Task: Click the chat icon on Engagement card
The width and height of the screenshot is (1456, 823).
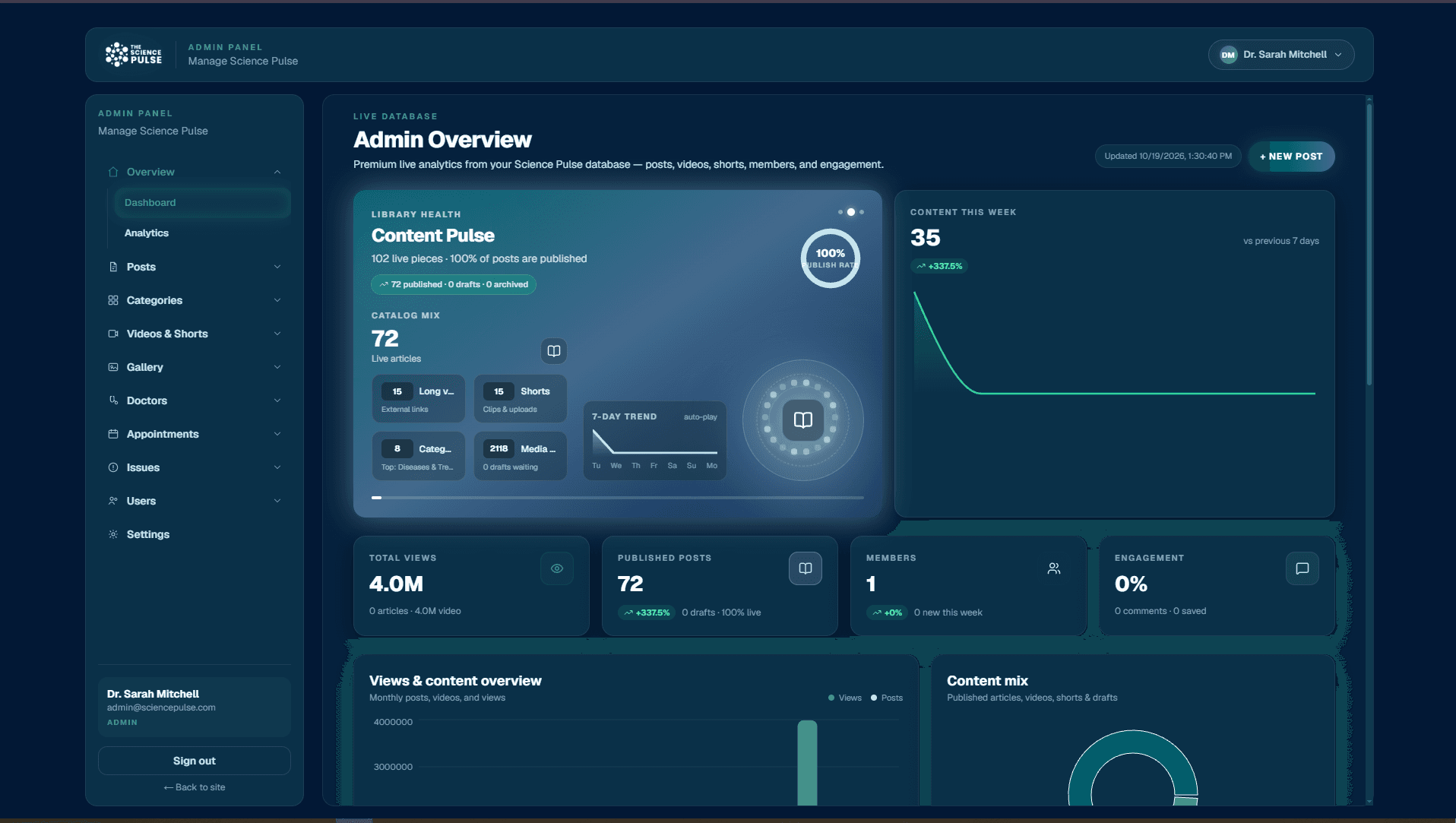Action: click(1302, 568)
